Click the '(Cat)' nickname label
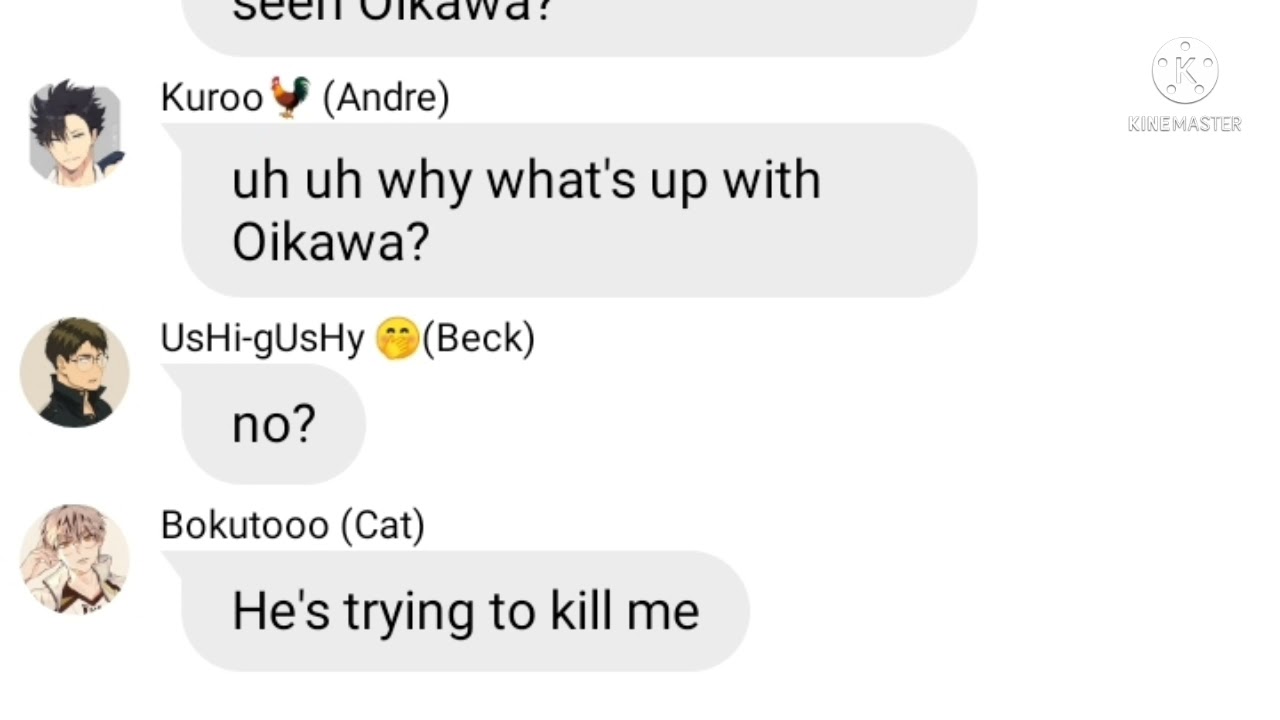Image resolution: width=1280 pixels, height=720 pixels. tap(383, 525)
